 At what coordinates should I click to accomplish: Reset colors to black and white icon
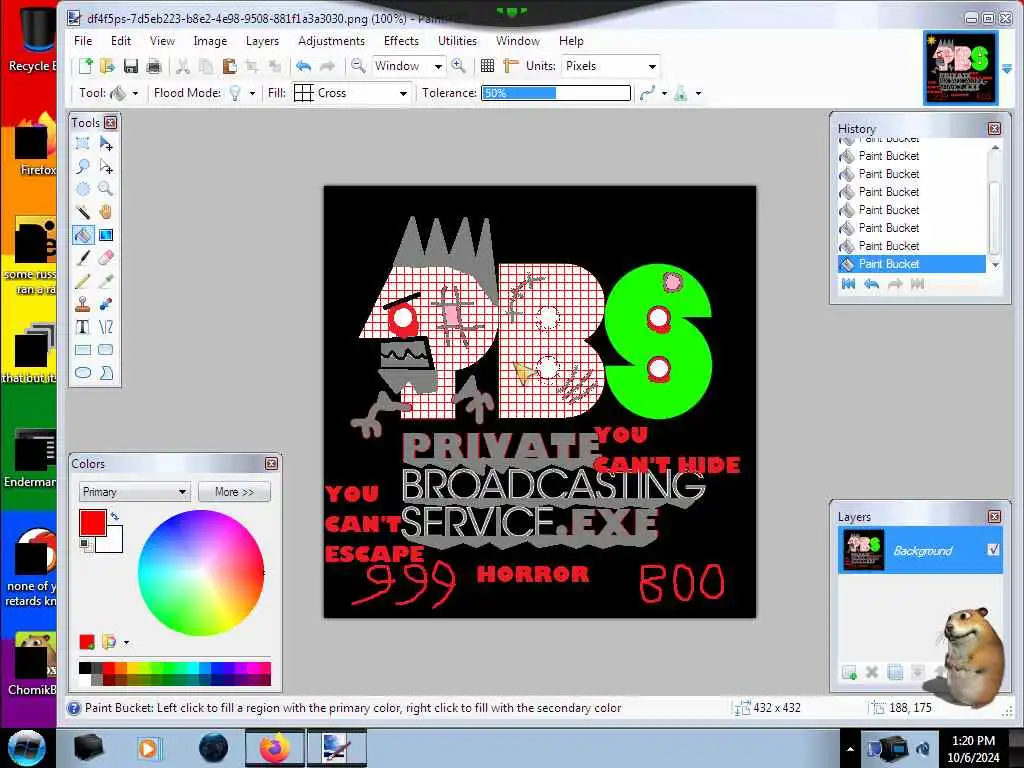[85, 544]
